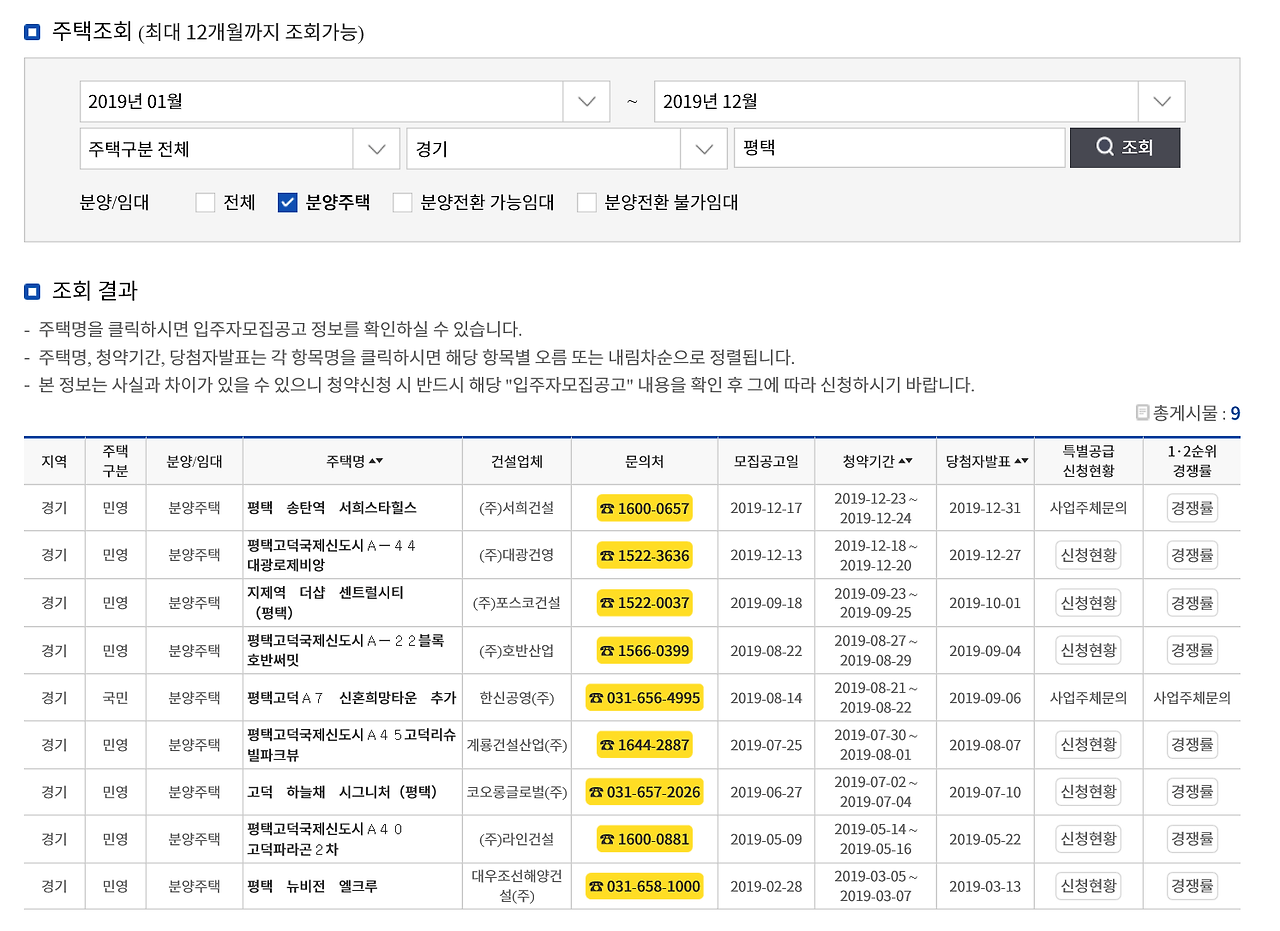Click the 총게시물 document icon
1280x931 pixels.
(x=1142, y=412)
